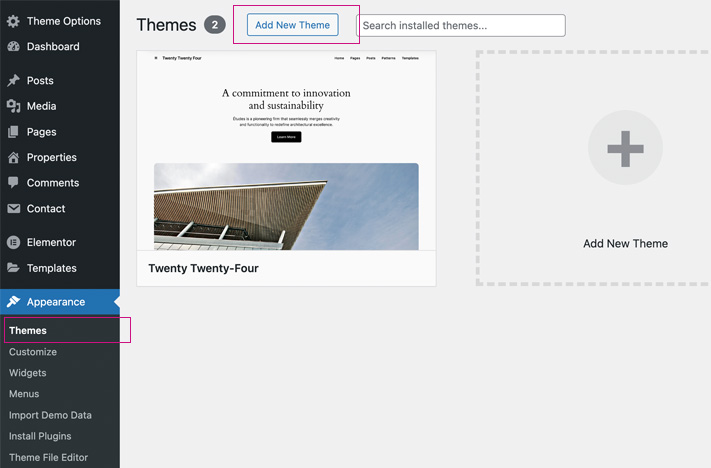Click the Properties house icon
This screenshot has width=711, height=468.
(x=14, y=157)
